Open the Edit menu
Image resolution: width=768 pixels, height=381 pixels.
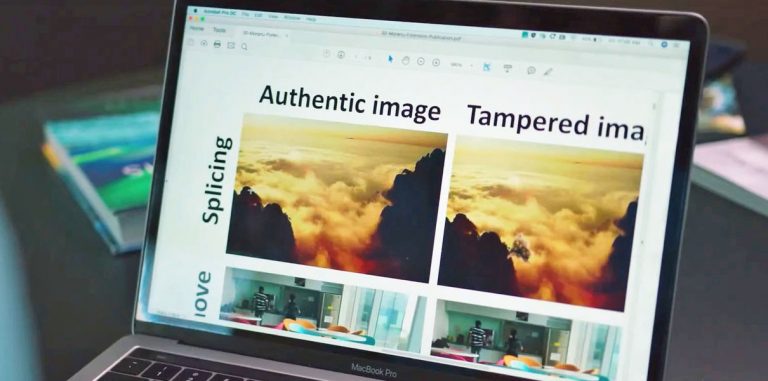coord(258,15)
